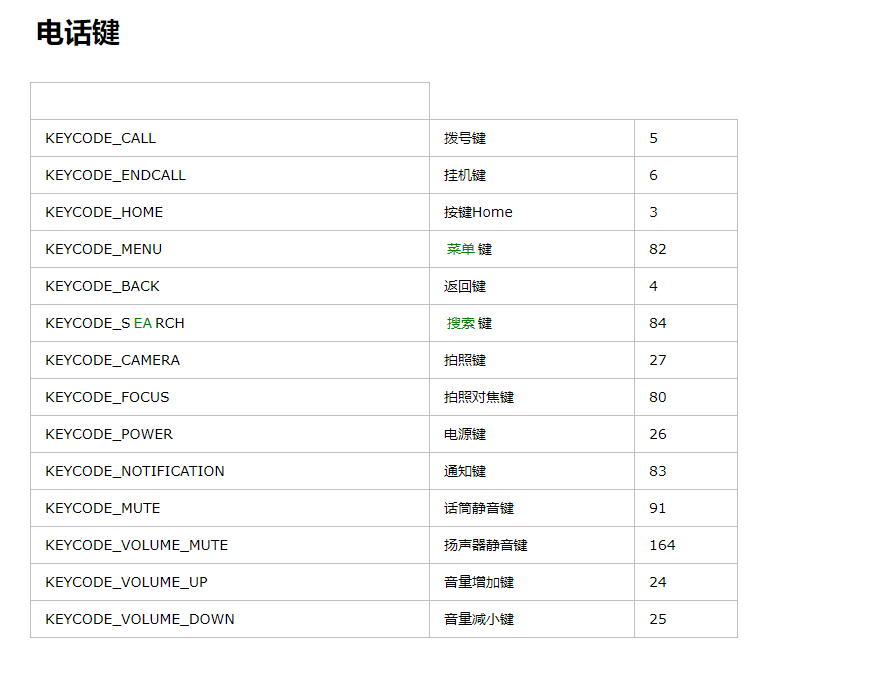Screen dimensions: 882x675
Task: Click the KEYCODE_ENDCALL cell
Action: click(x=230, y=175)
